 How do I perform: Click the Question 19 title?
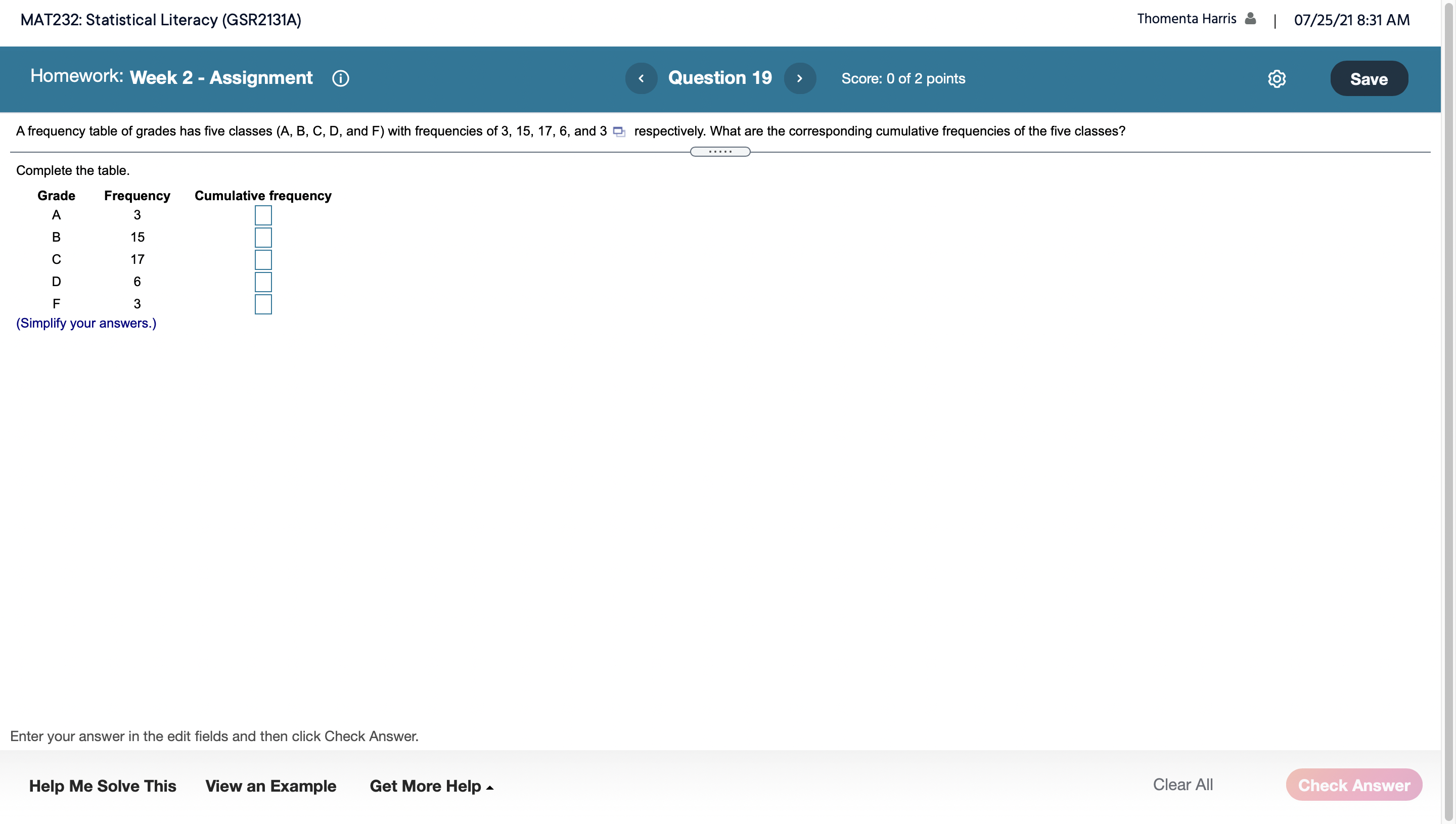click(x=720, y=77)
